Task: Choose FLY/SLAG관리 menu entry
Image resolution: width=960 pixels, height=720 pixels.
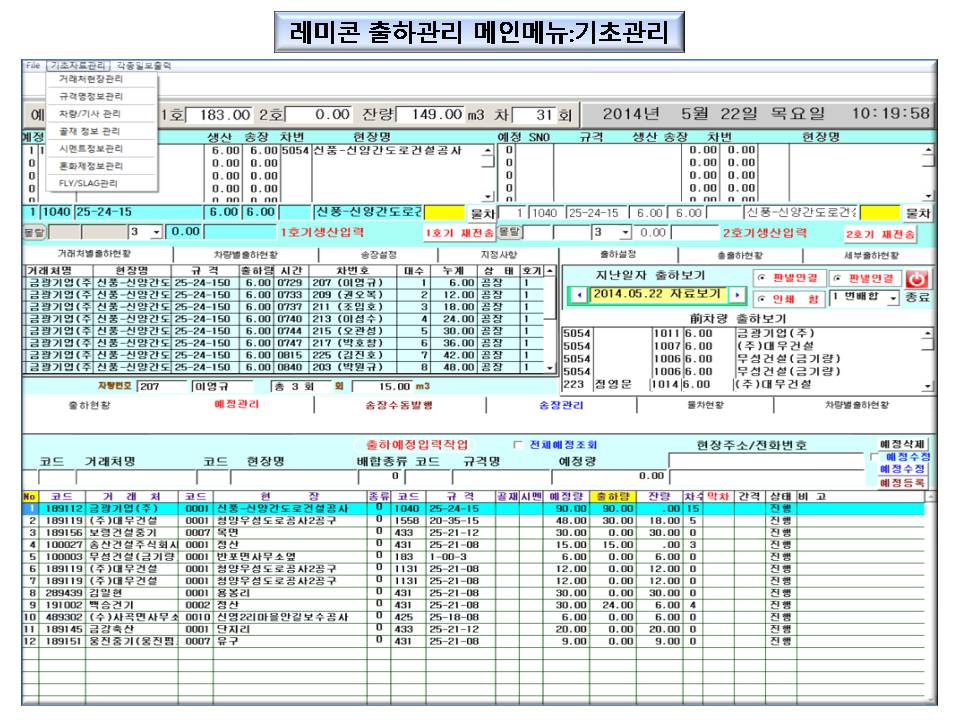Action: (x=88, y=182)
